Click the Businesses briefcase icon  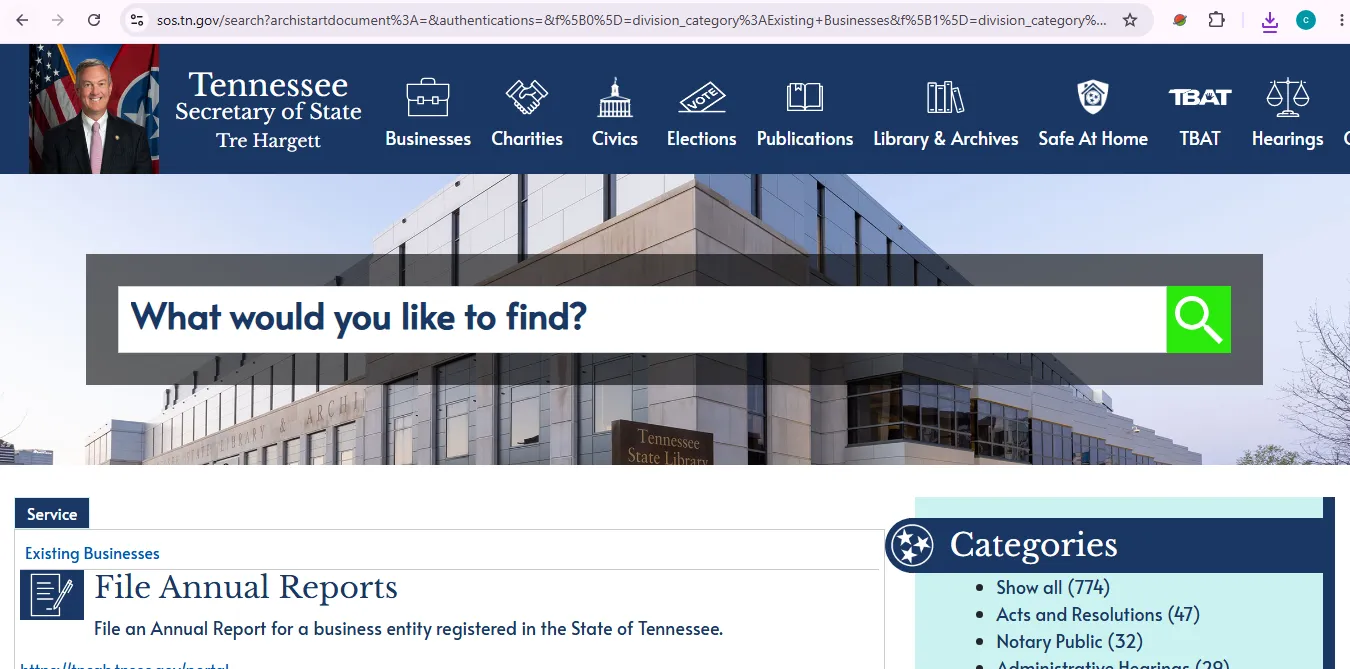(x=428, y=97)
